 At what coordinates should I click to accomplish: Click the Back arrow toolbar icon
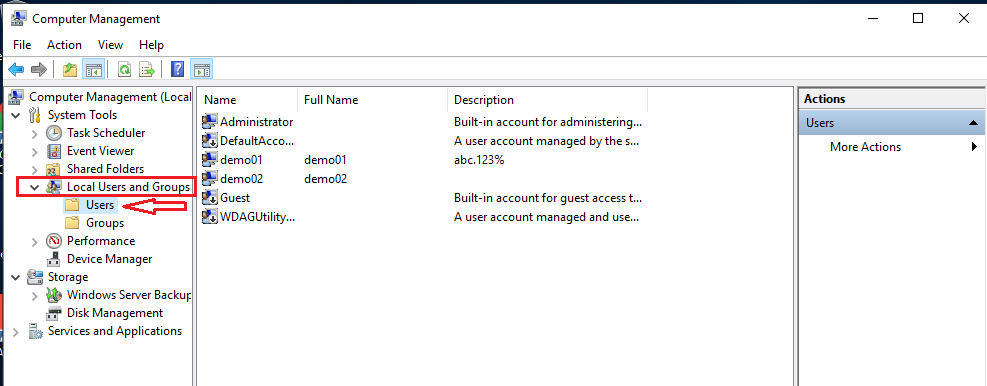coord(16,69)
